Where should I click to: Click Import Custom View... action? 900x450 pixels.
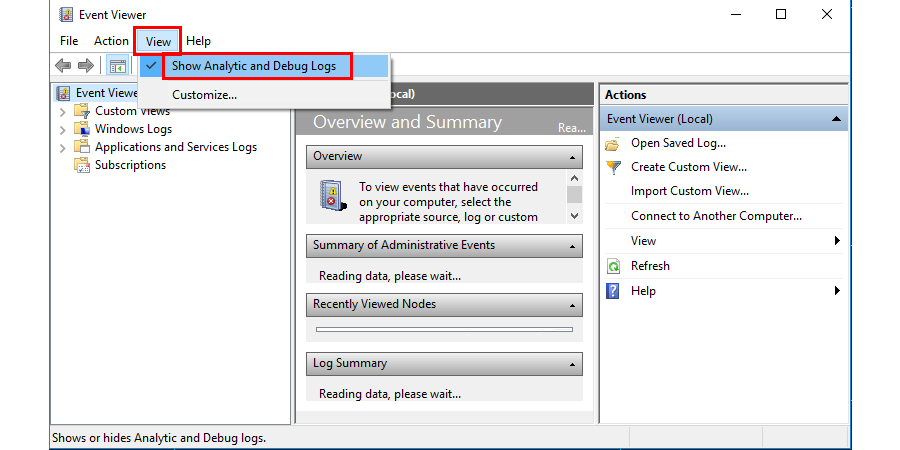click(690, 191)
